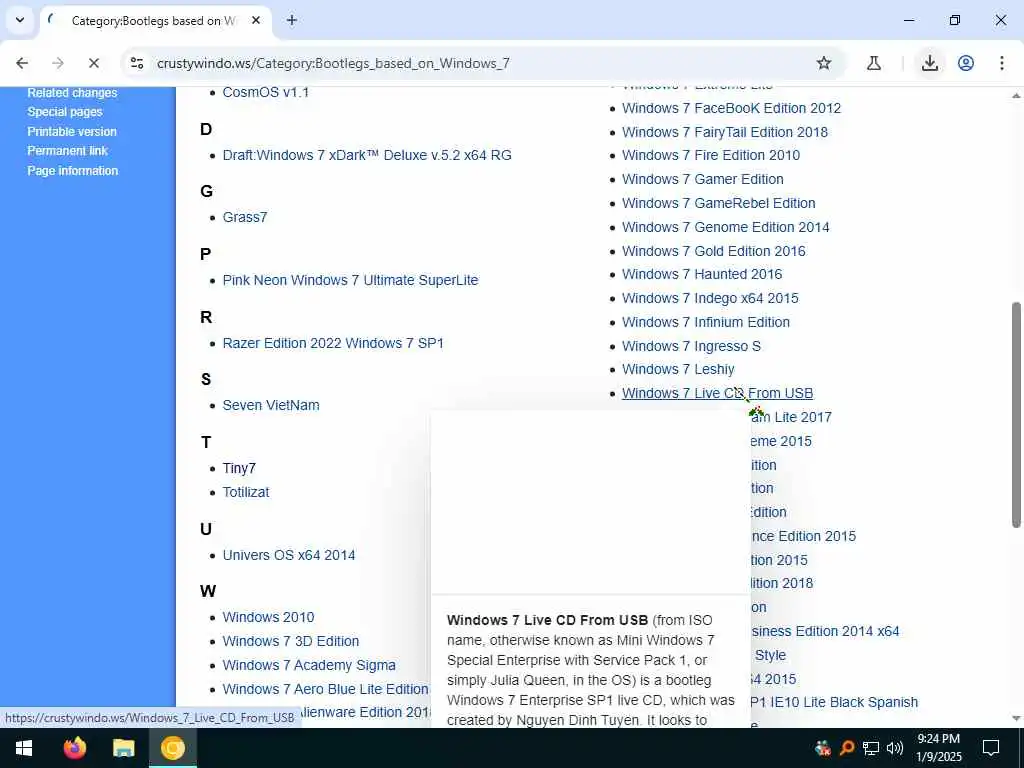Show the clock and calendar
The image size is (1024, 768).
coord(938,748)
